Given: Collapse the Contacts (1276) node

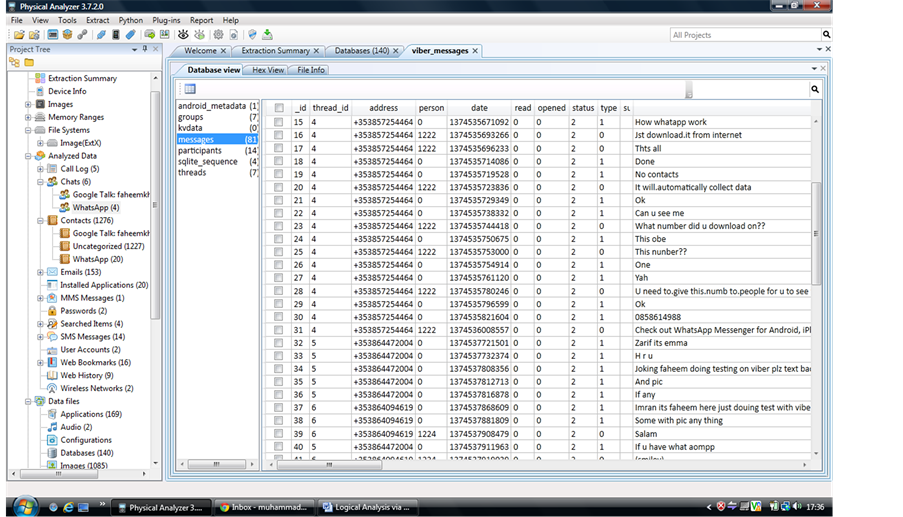Looking at the screenshot, I should click(x=40, y=221).
